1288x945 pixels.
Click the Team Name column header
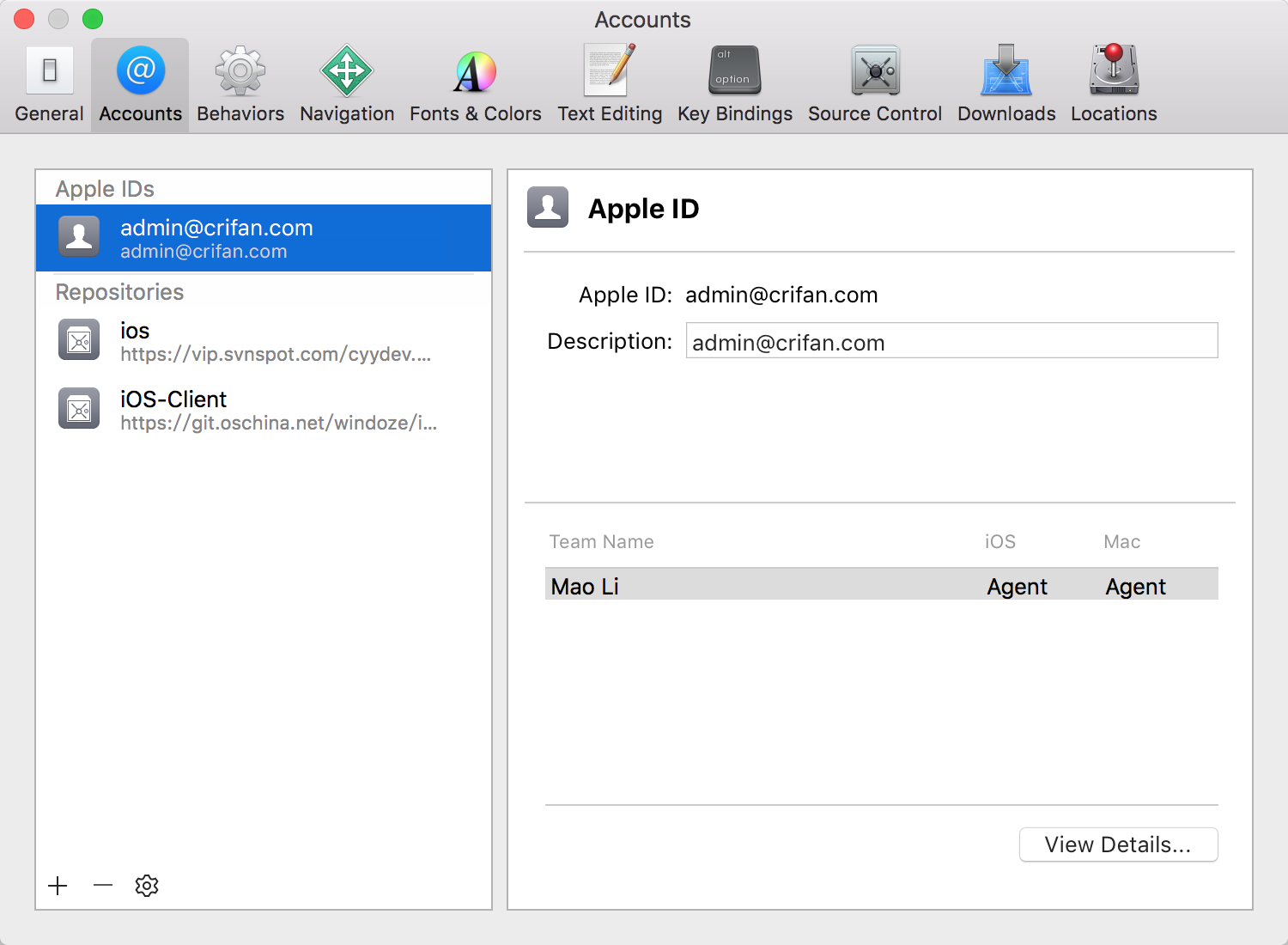click(601, 542)
